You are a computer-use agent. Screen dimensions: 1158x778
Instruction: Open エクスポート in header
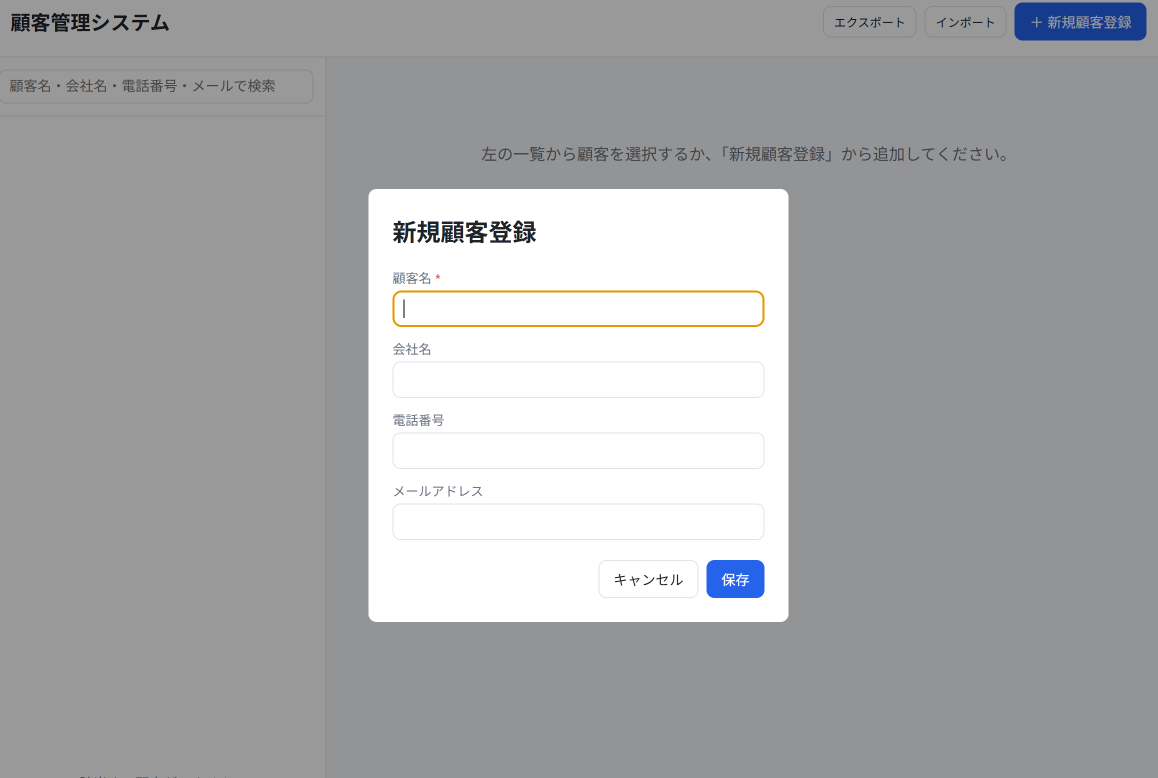[869, 22]
